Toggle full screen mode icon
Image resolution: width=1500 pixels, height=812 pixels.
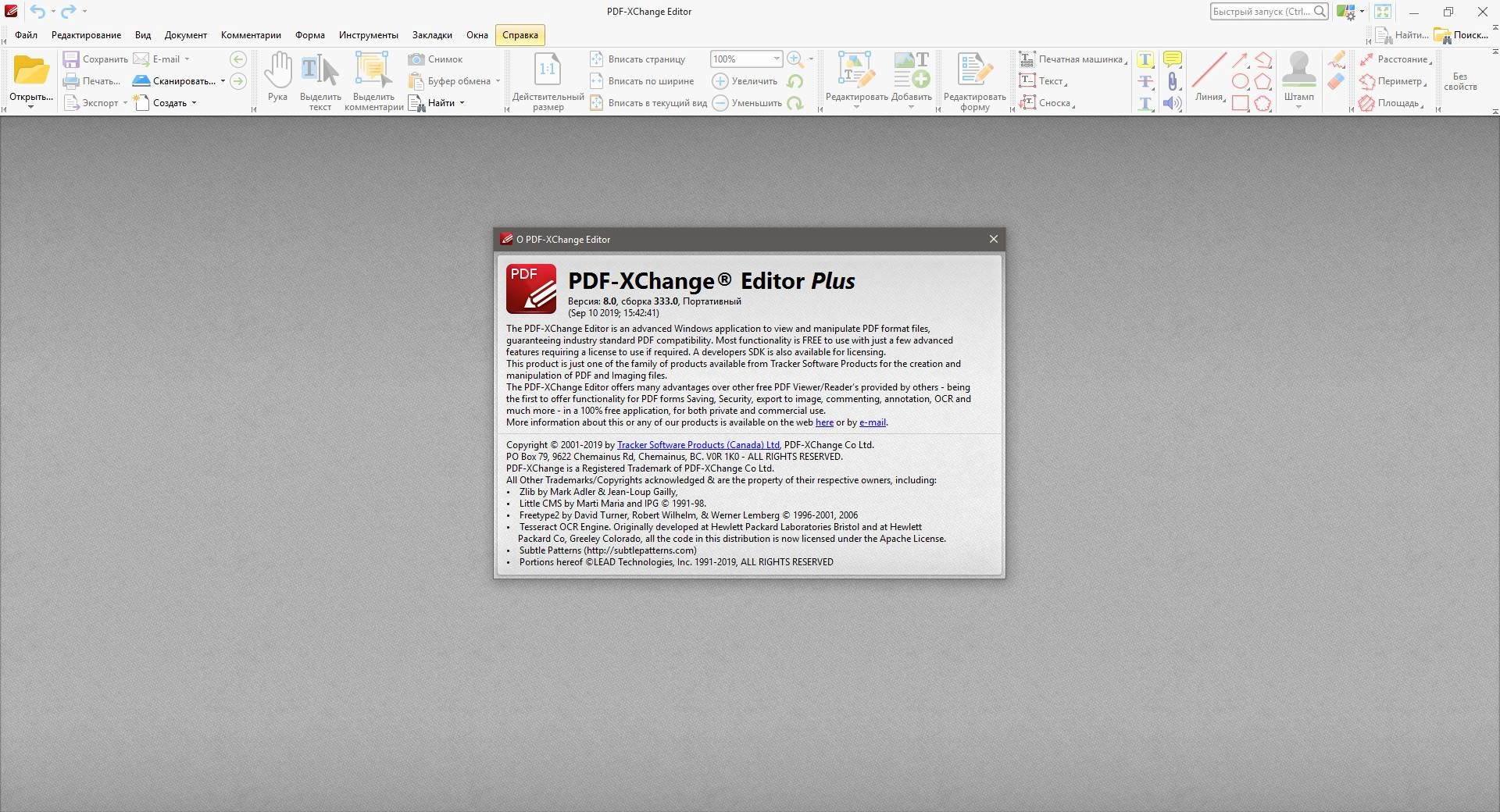1383,12
